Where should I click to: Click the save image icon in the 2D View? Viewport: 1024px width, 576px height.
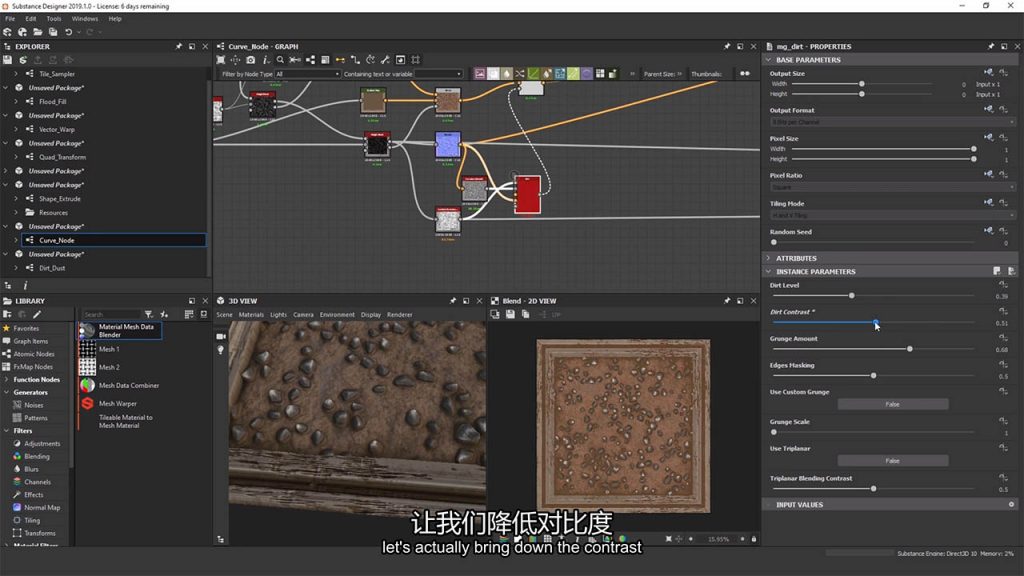(510, 314)
